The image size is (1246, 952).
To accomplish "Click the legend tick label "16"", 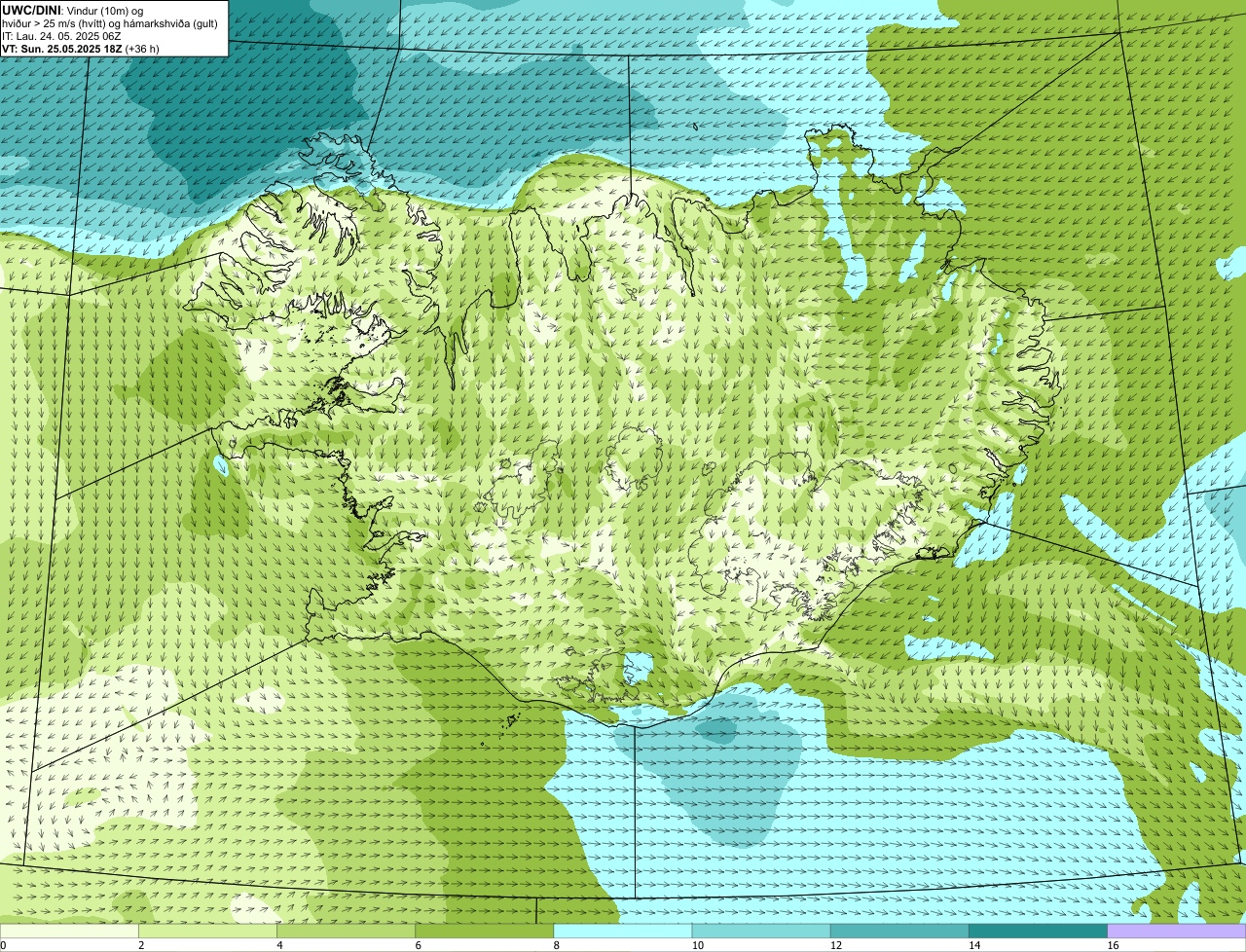I will tap(1113, 945).
